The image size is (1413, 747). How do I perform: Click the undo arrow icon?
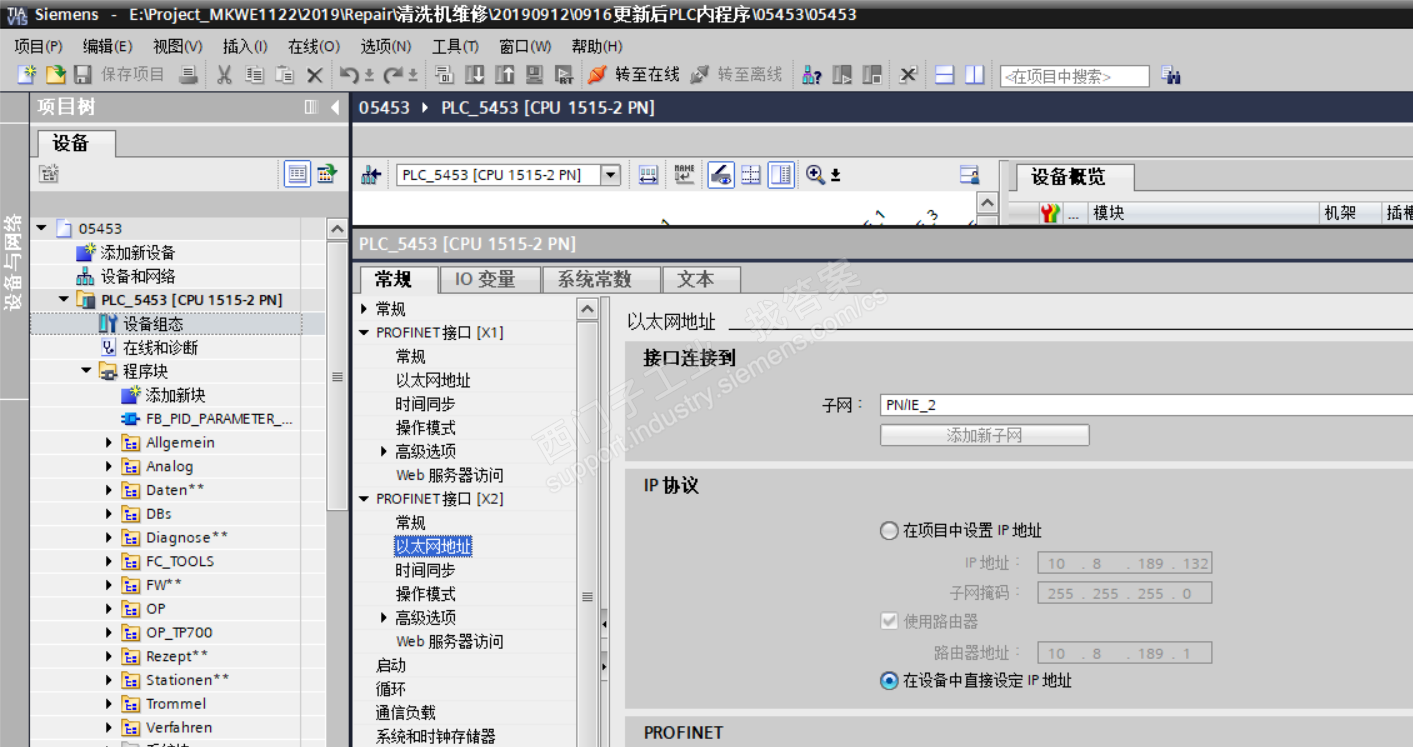pyautogui.click(x=349, y=75)
